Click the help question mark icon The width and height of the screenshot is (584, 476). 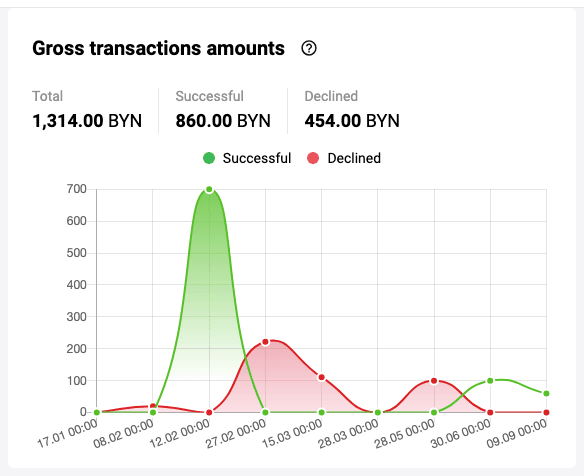pyautogui.click(x=309, y=48)
